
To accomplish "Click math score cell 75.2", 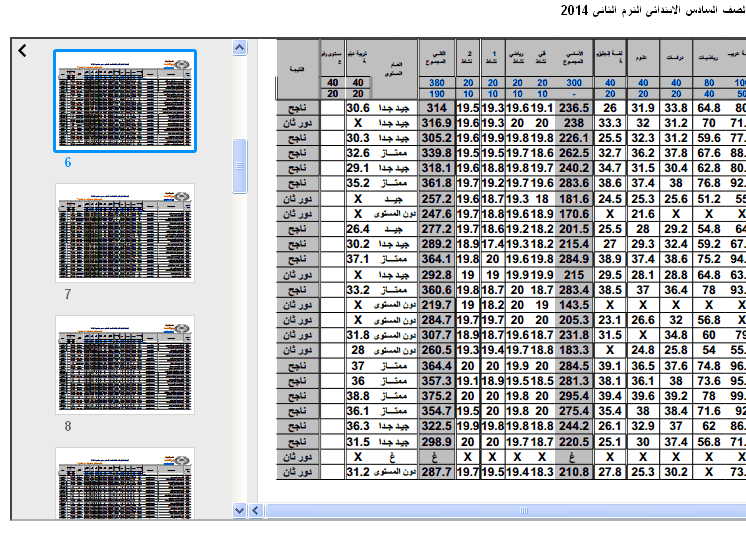I will click(709, 259).
